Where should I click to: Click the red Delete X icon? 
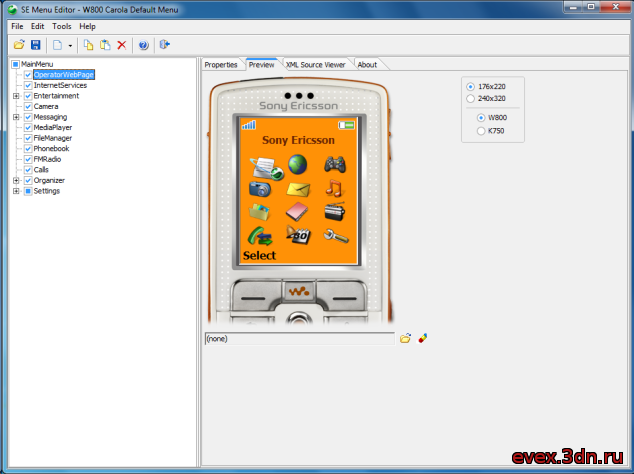pyautogui.click(x=122, y=45)
